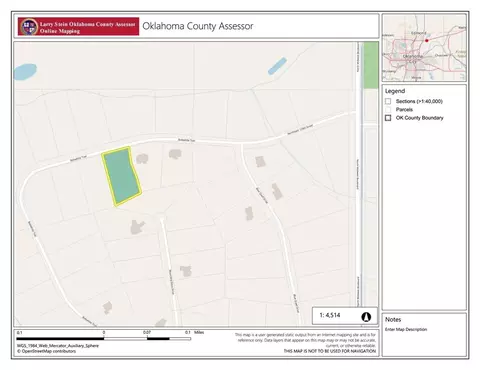This screenshot has width=480, height=370.
Task: Click 'WGS_1984_Web_Mercator_Auxiliary_Sphere' text
Action: [x=58, y=346]
